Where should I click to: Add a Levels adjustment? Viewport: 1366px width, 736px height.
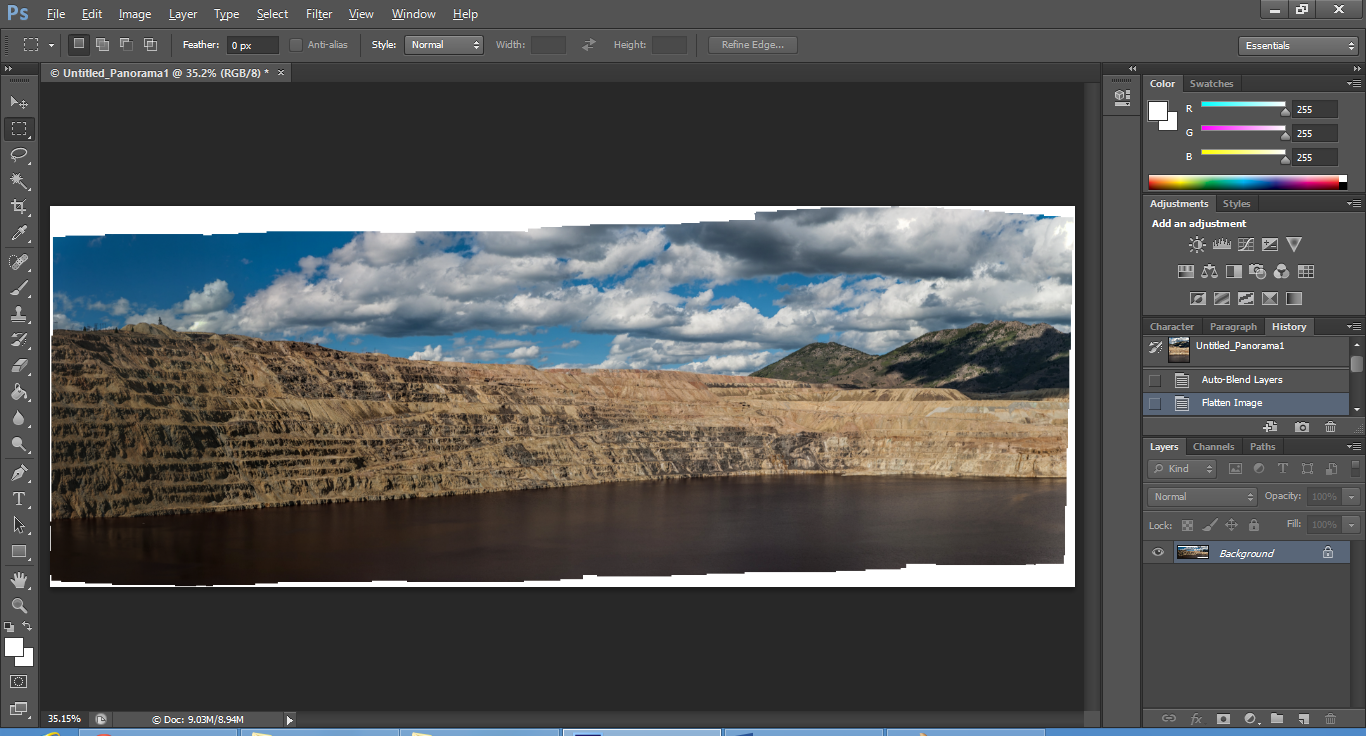pos(1221,244)
